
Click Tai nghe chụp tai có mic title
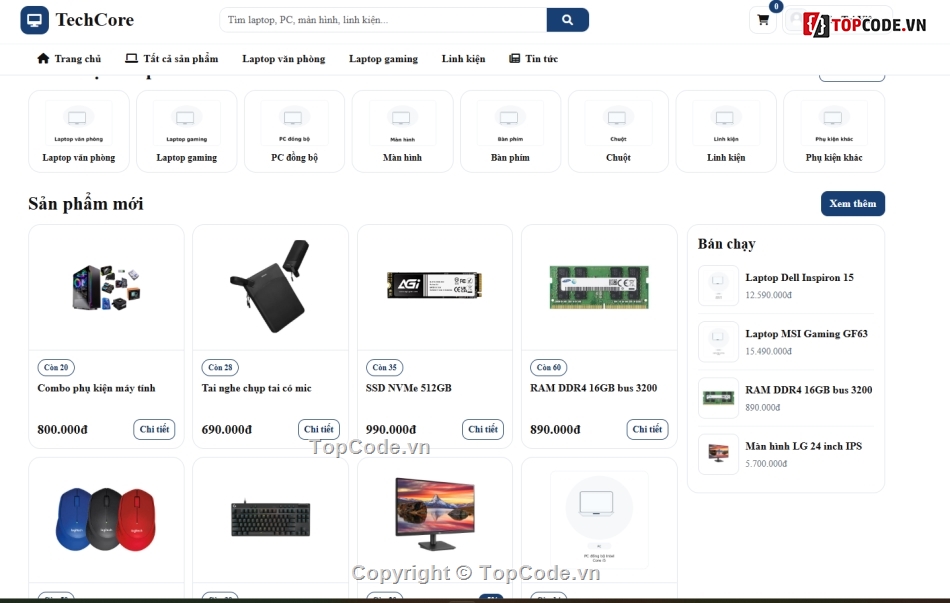[x=256, y=388]
